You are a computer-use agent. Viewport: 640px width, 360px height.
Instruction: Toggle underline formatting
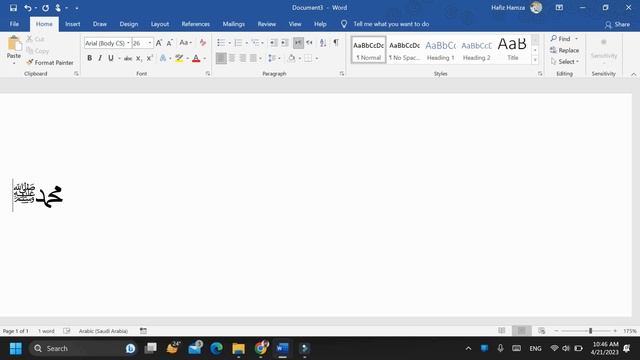tap(111, 58)
